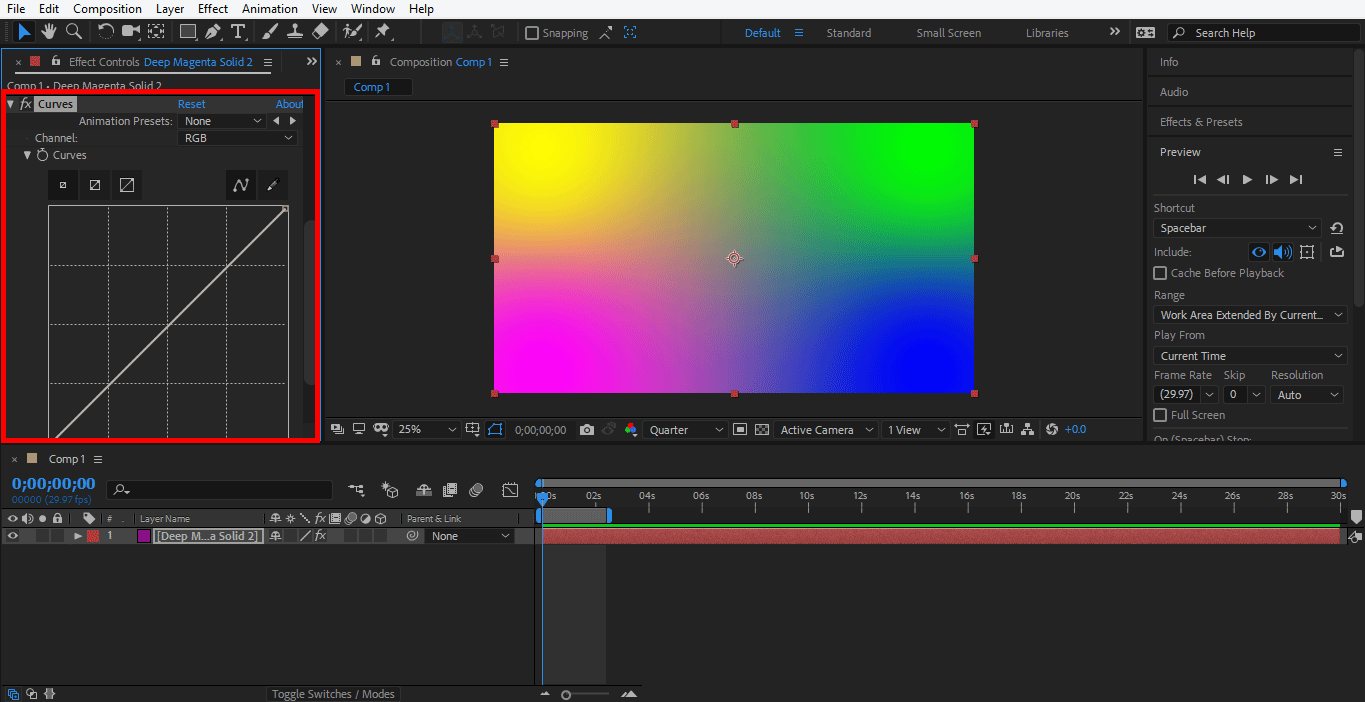Click Reset for the Curves effect

[x=191, y=104]
